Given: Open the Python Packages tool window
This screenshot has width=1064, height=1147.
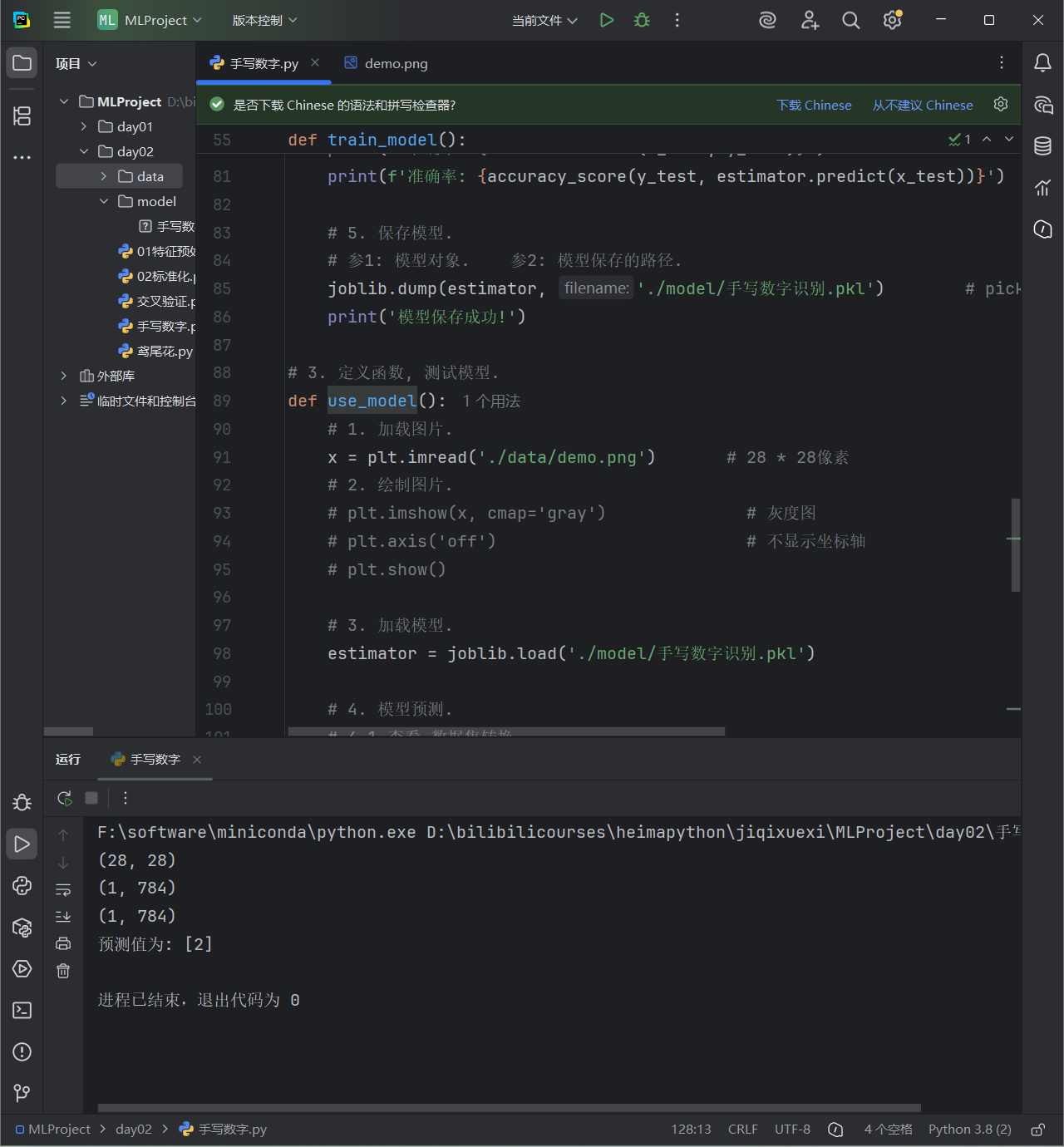Looking at the screenshot, I should (22, 928).
